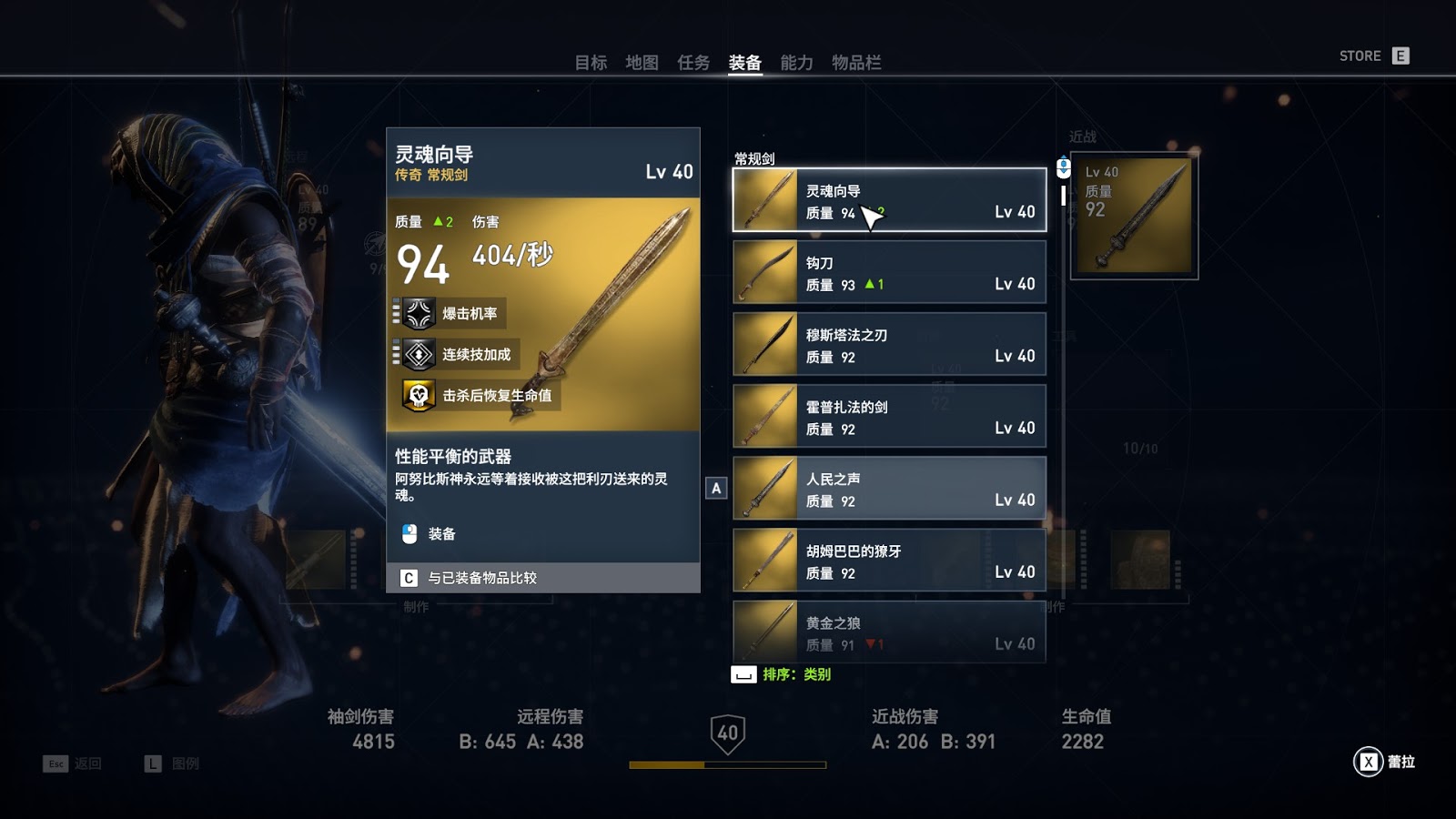Click the skull health-on-kill icon
This screenshot has height=819, width=1456.
click(x=419, y=395)
